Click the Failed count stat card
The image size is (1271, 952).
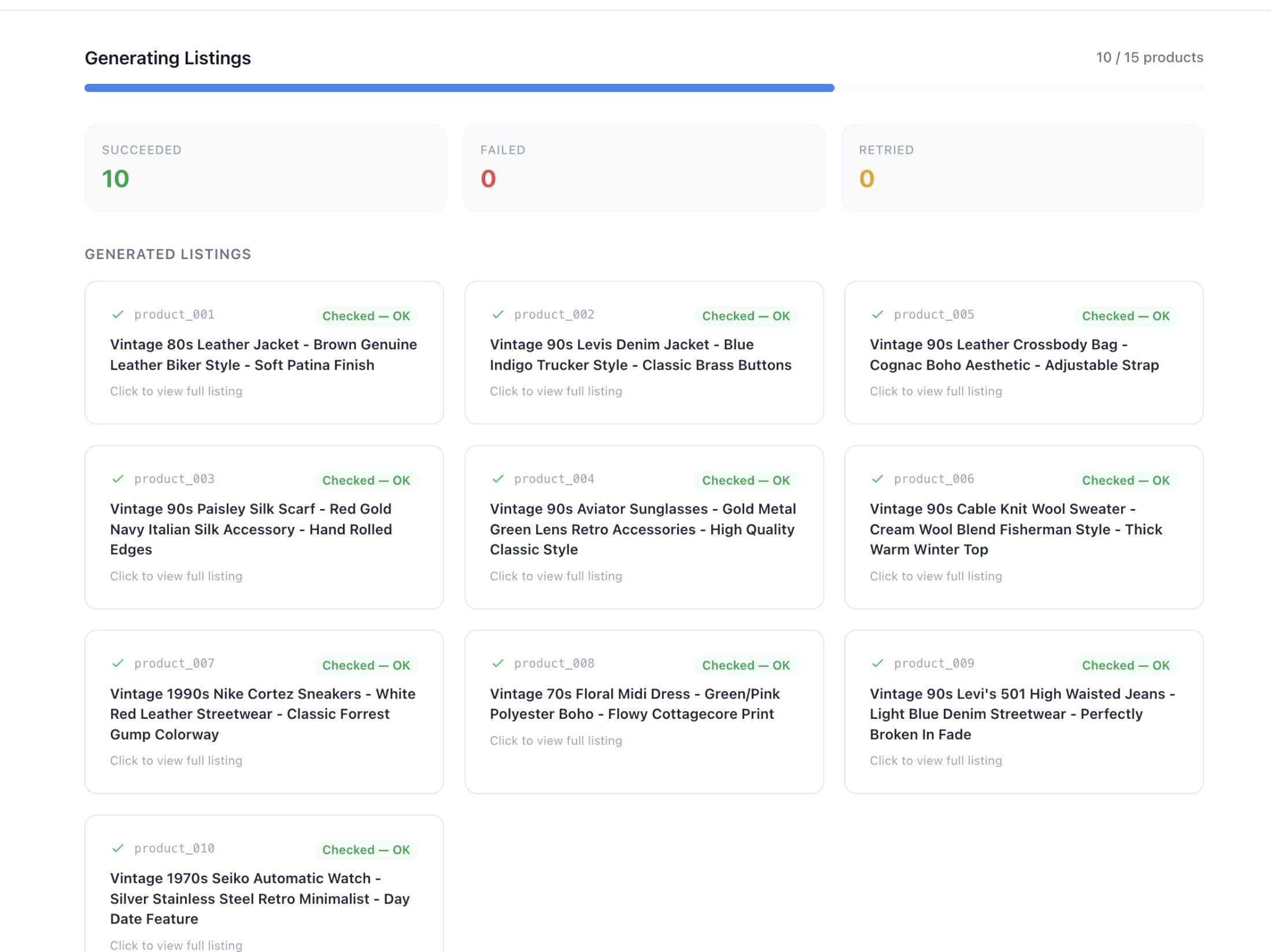(x=643, y=168)
